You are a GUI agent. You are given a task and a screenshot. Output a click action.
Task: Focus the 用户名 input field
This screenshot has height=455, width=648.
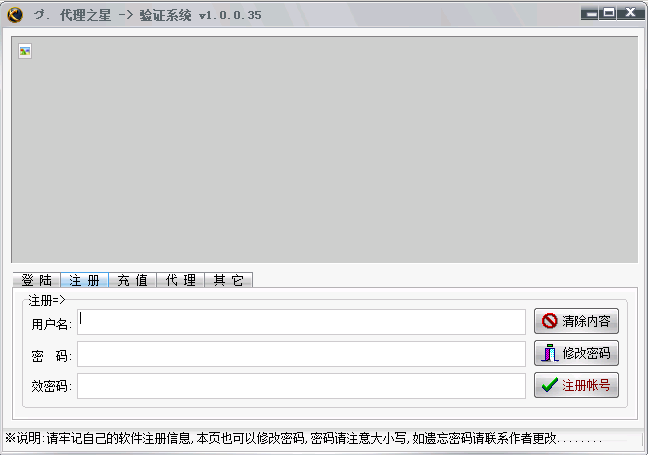point(301,322)
